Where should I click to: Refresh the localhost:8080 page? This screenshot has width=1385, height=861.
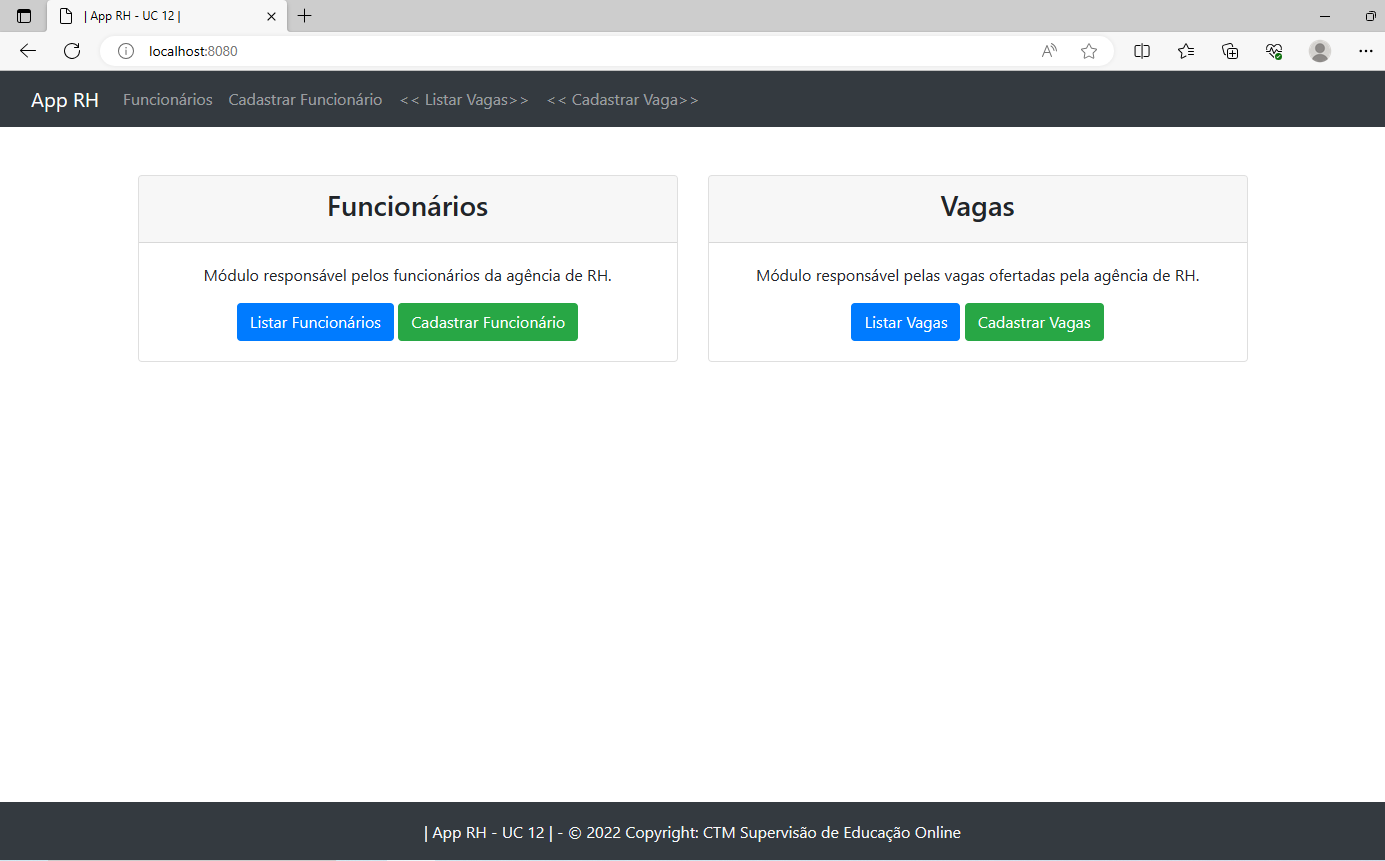[70, 51]
